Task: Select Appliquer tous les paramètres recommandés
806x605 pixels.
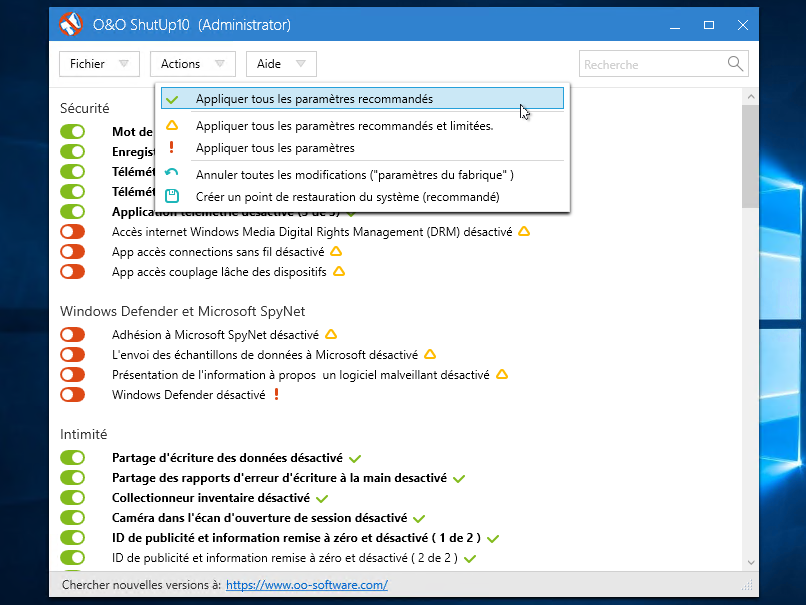Action: (314, 99)
